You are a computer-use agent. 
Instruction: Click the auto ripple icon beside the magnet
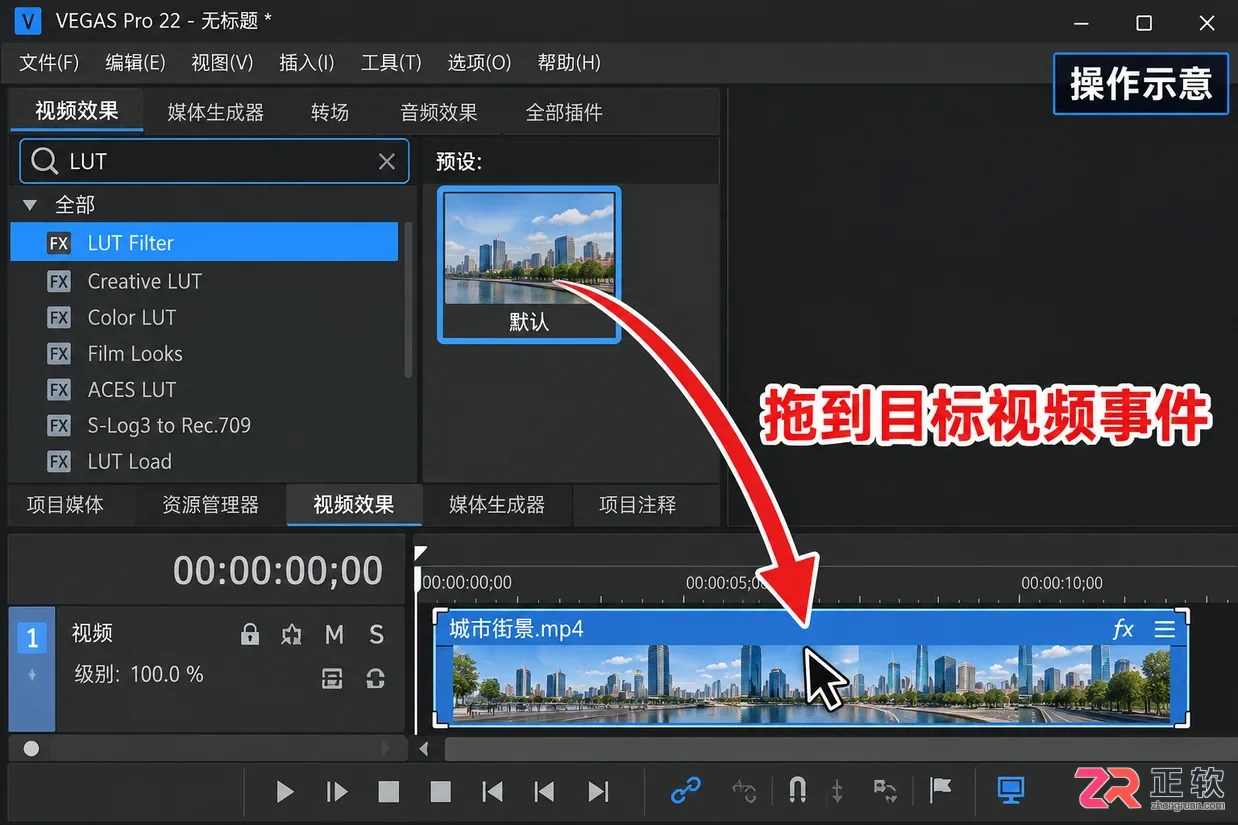tap(837, 792)
